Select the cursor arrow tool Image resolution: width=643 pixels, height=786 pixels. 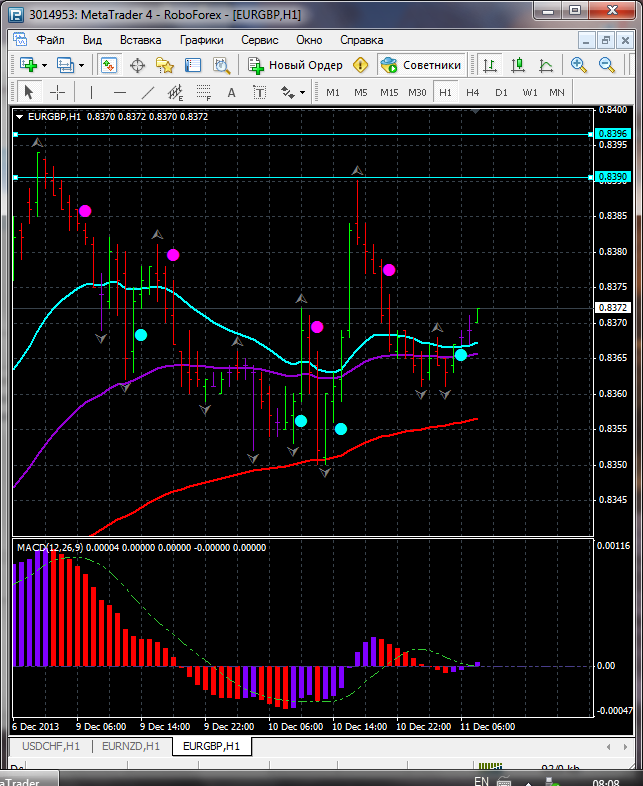[28, 92]
